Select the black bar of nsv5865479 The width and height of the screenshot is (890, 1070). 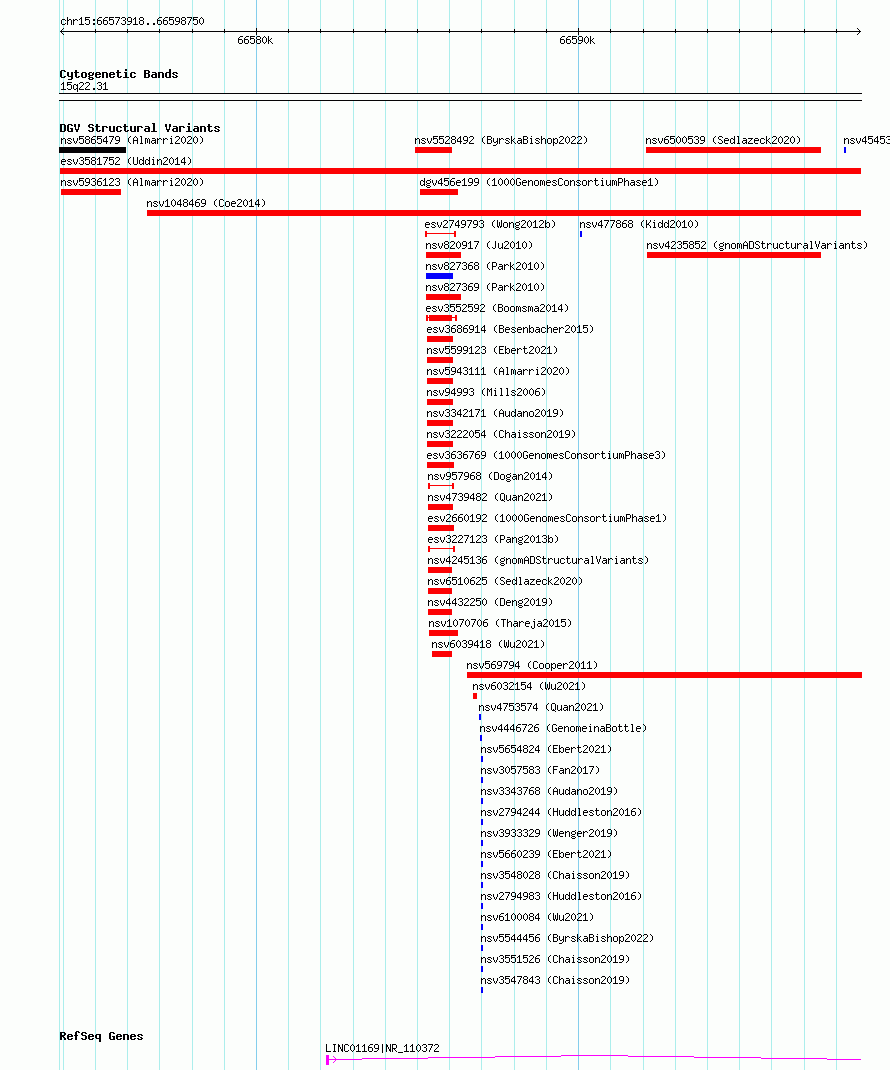93,150
